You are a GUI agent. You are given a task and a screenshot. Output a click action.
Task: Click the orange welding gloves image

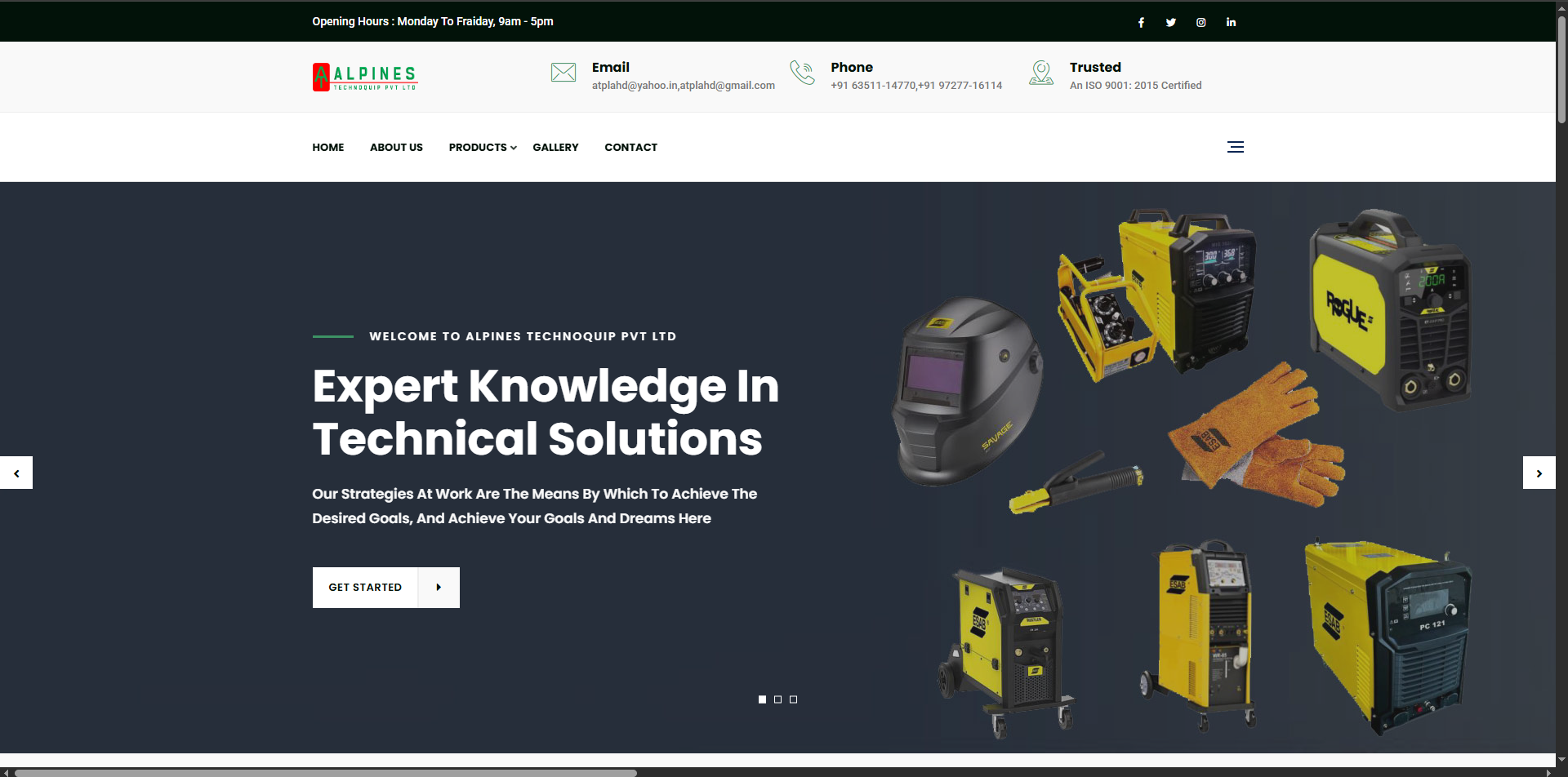tap(1256, 435)
